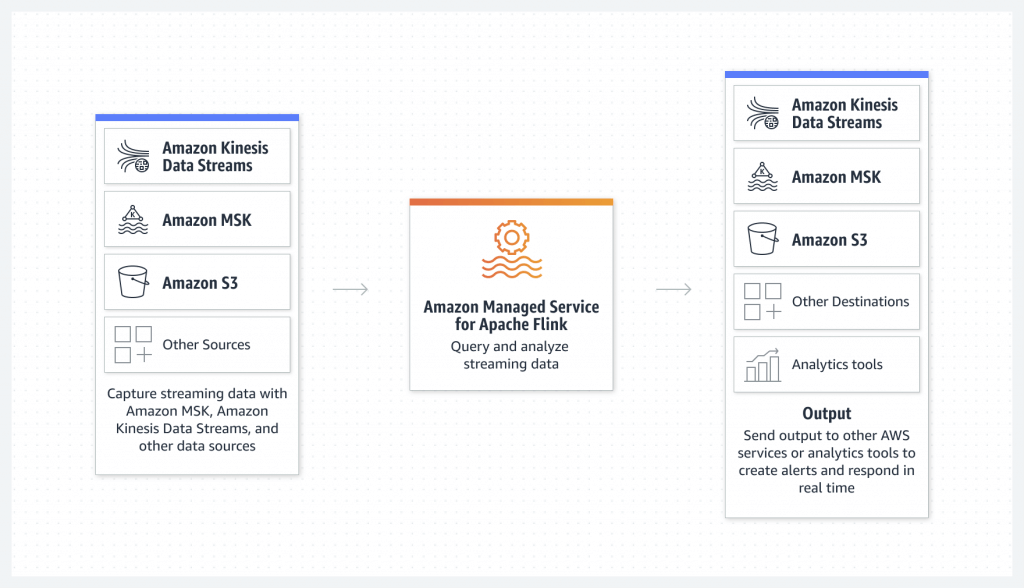1024x588 pixels.
Task: Select 'Amazon S3' label in sources panel
Action: (x=200, y=283)
